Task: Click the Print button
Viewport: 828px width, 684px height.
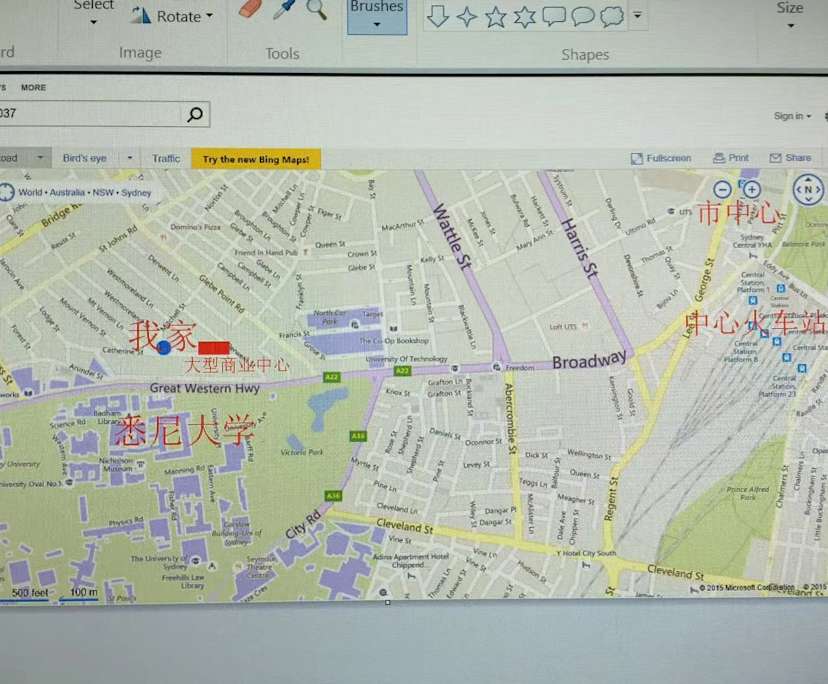Action: pos(731,157)
